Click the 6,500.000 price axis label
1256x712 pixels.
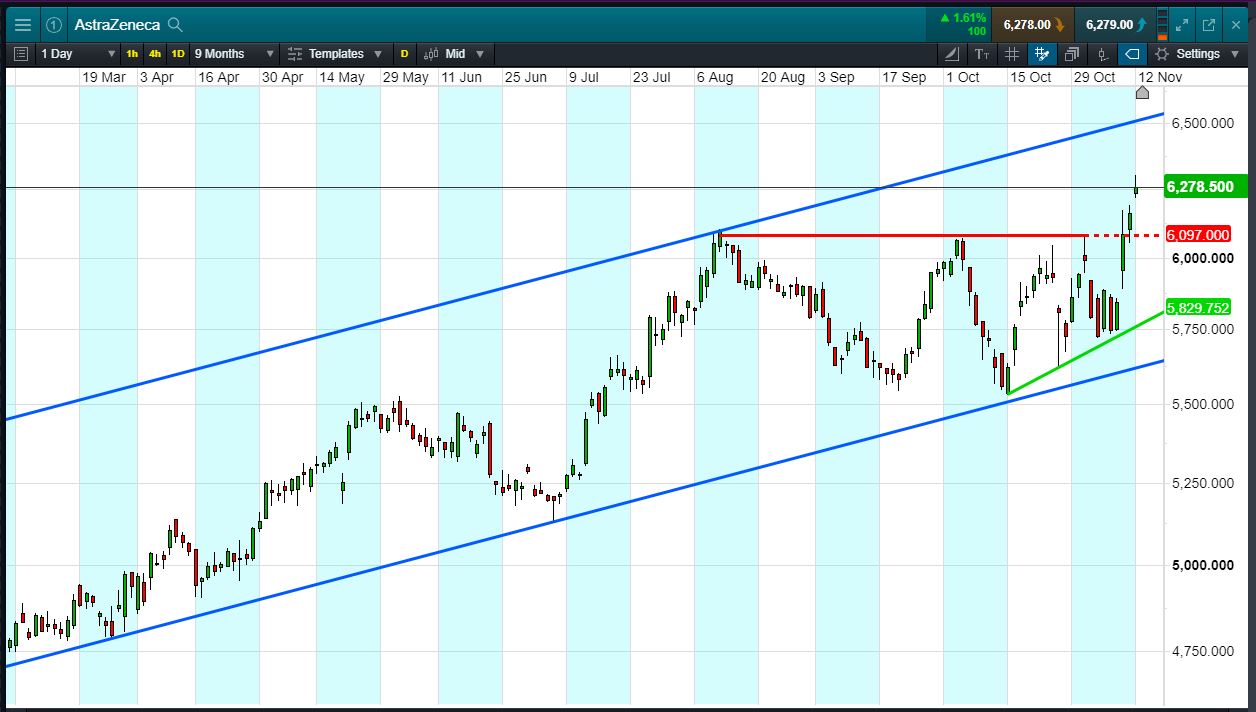tap(1201, 123)
